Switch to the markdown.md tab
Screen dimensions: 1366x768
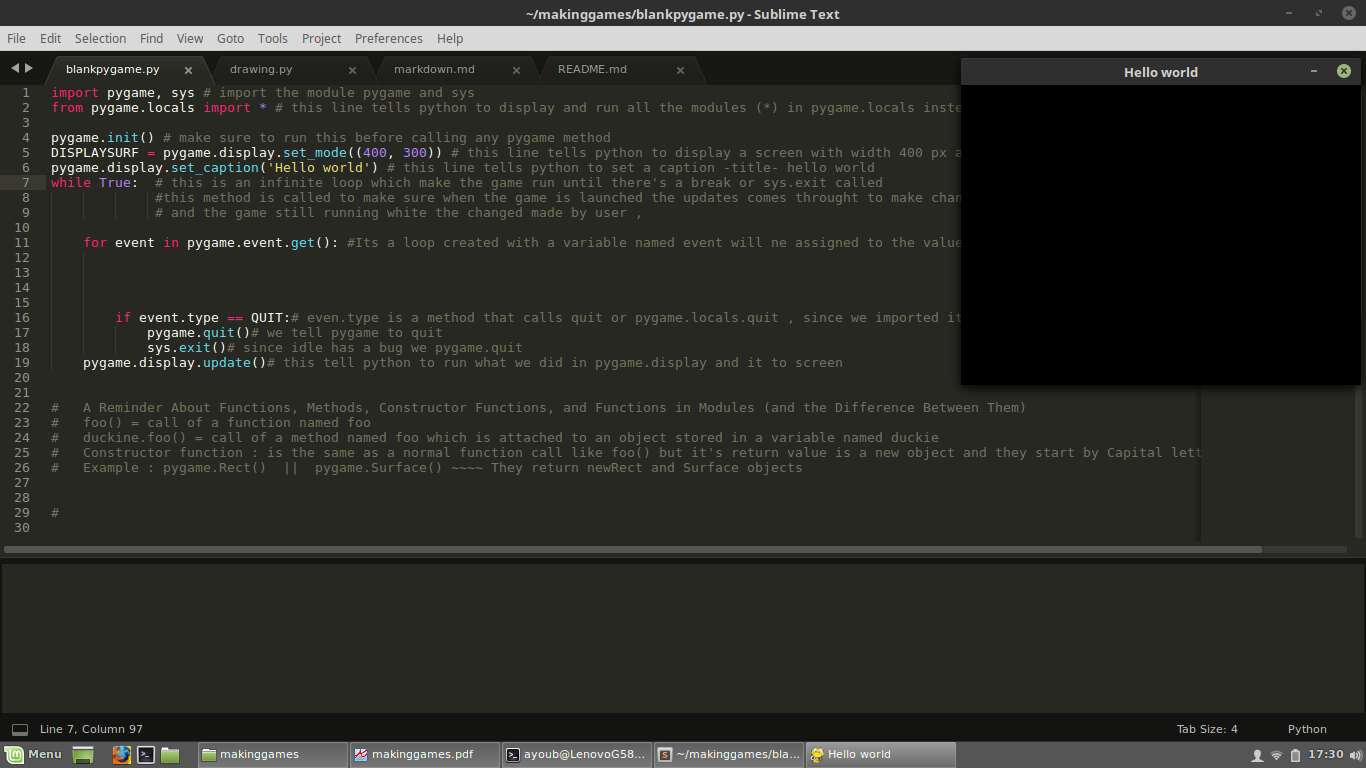tap(434, 70)
